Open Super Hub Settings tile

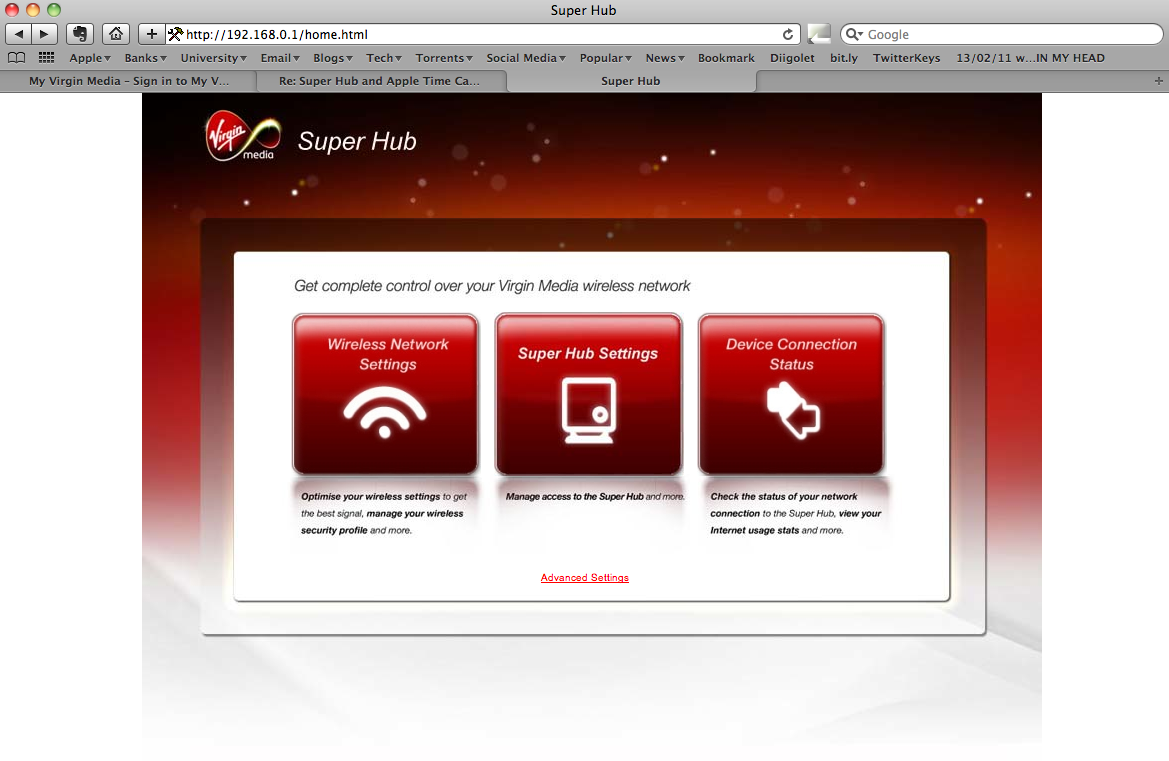[588, 394]
